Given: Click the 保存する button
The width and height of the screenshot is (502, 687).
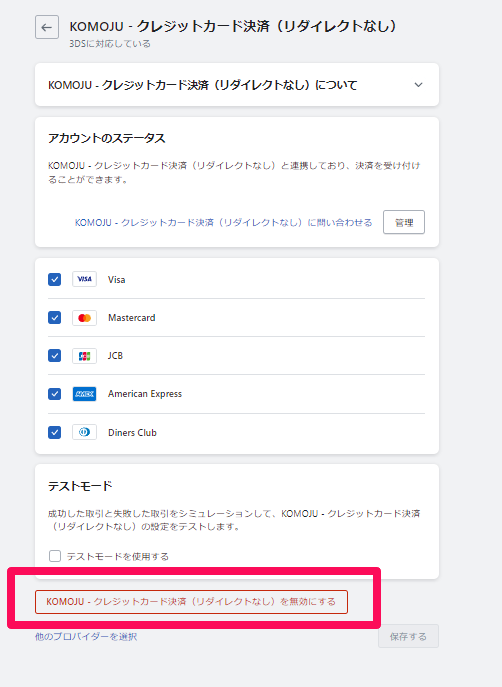Looking at the screenshot, I should pyautogui.click(x=408, y=636).
